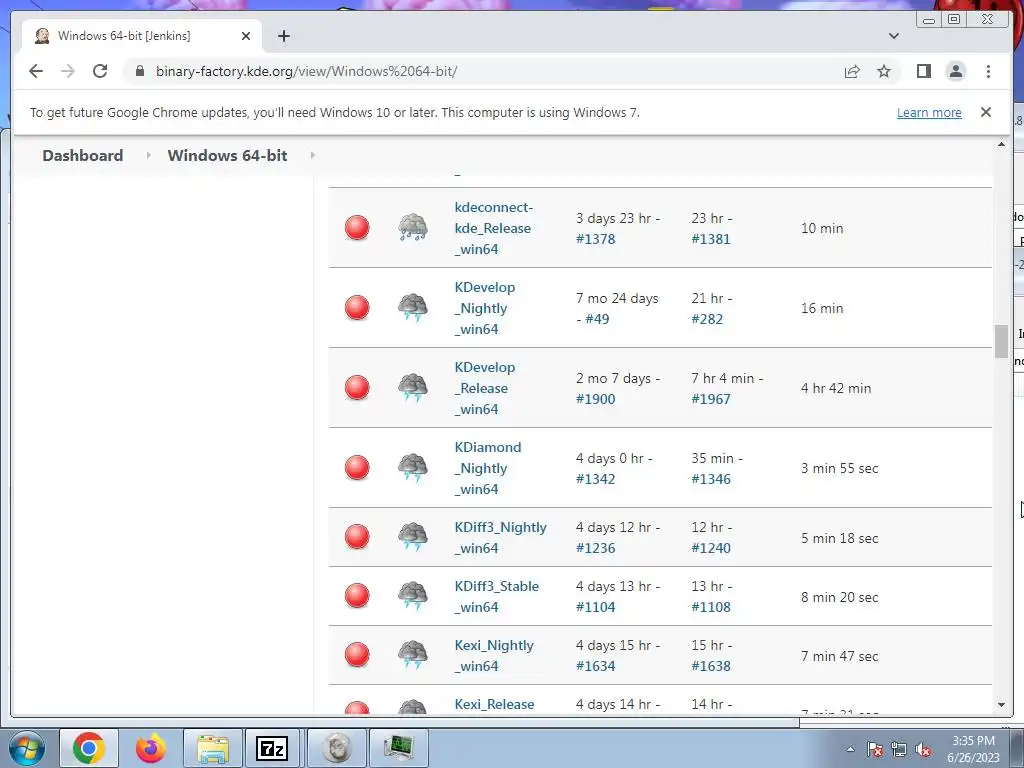Share this page using the share icon
This screenshot has height=768, width=1024.
click(x=852, y=71)
